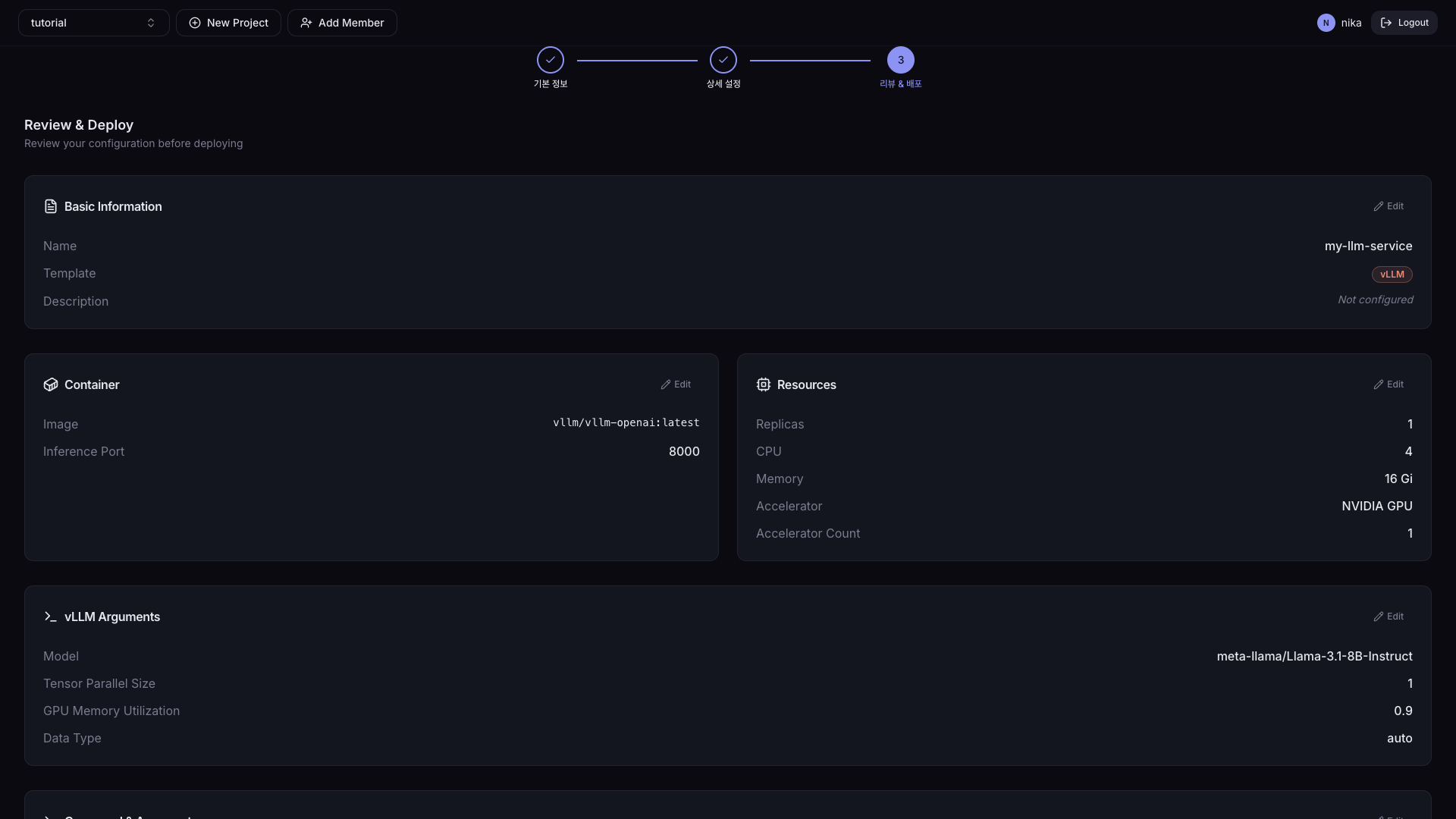Select the vllm/vllm-openai:latest image value
This screenshot has height=819, width=1456.
pos(626,422)
